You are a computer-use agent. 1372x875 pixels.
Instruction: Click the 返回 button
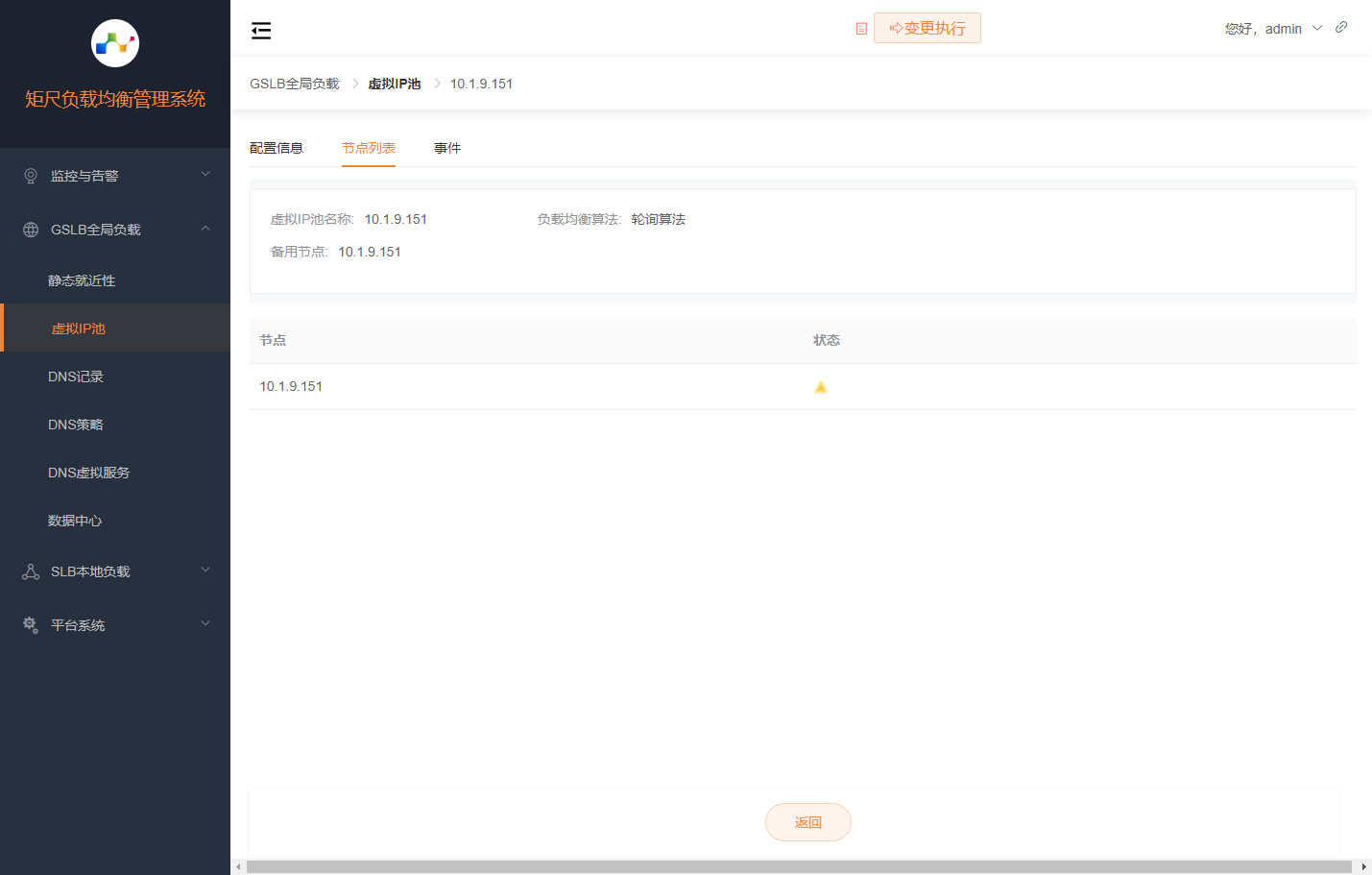[x=807, y=822]
